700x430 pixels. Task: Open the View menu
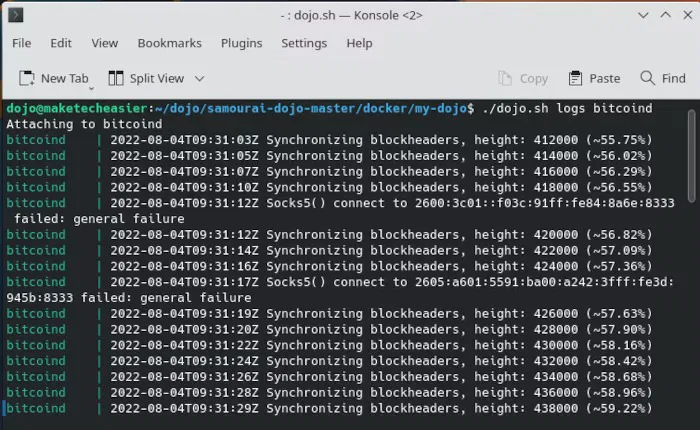105,43
